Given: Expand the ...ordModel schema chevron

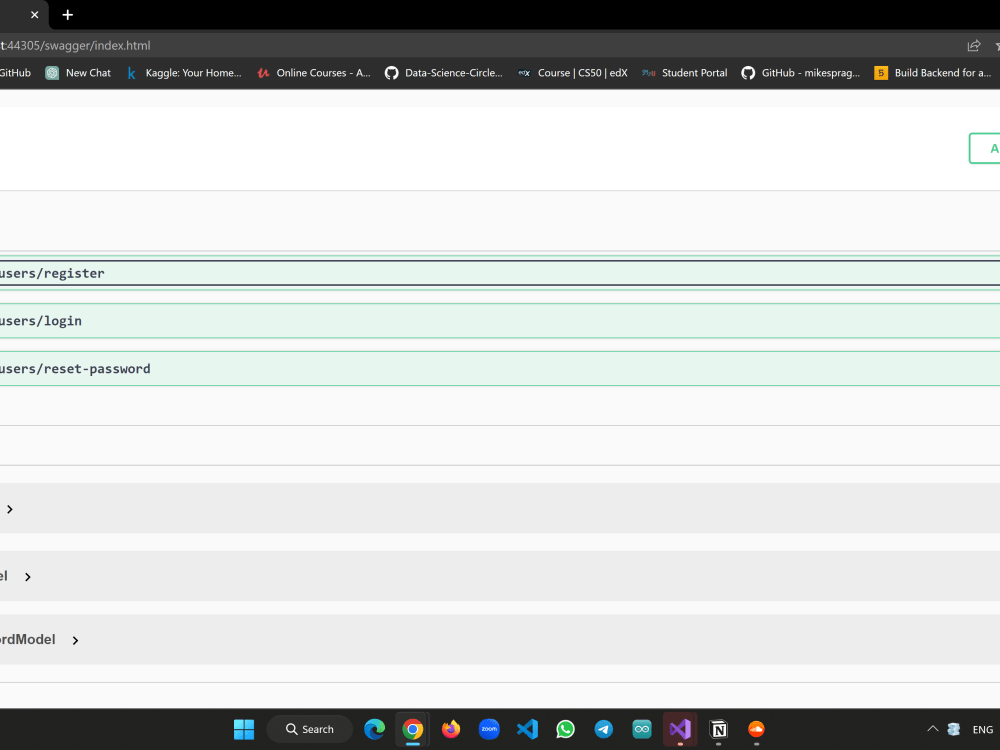Looking at the screenshot, I should pyautogui.click(x=75, y=640).
